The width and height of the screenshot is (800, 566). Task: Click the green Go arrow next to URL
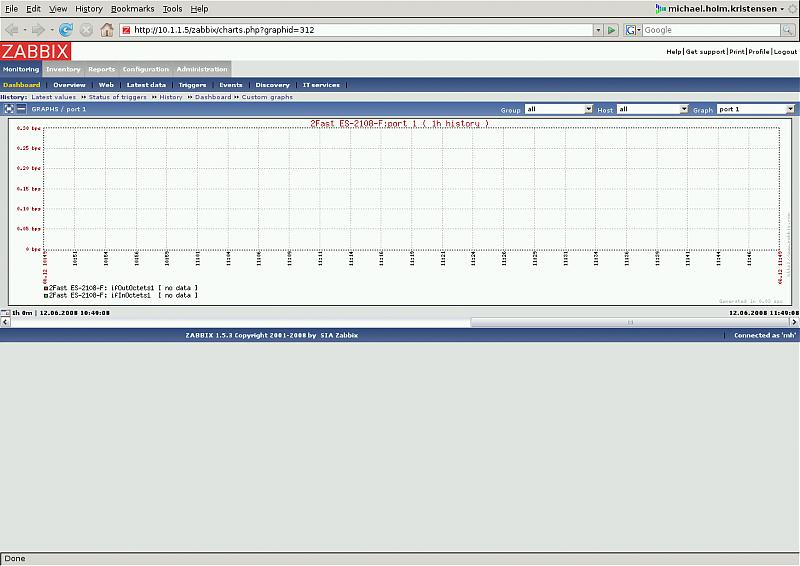[x=611, y=30]
